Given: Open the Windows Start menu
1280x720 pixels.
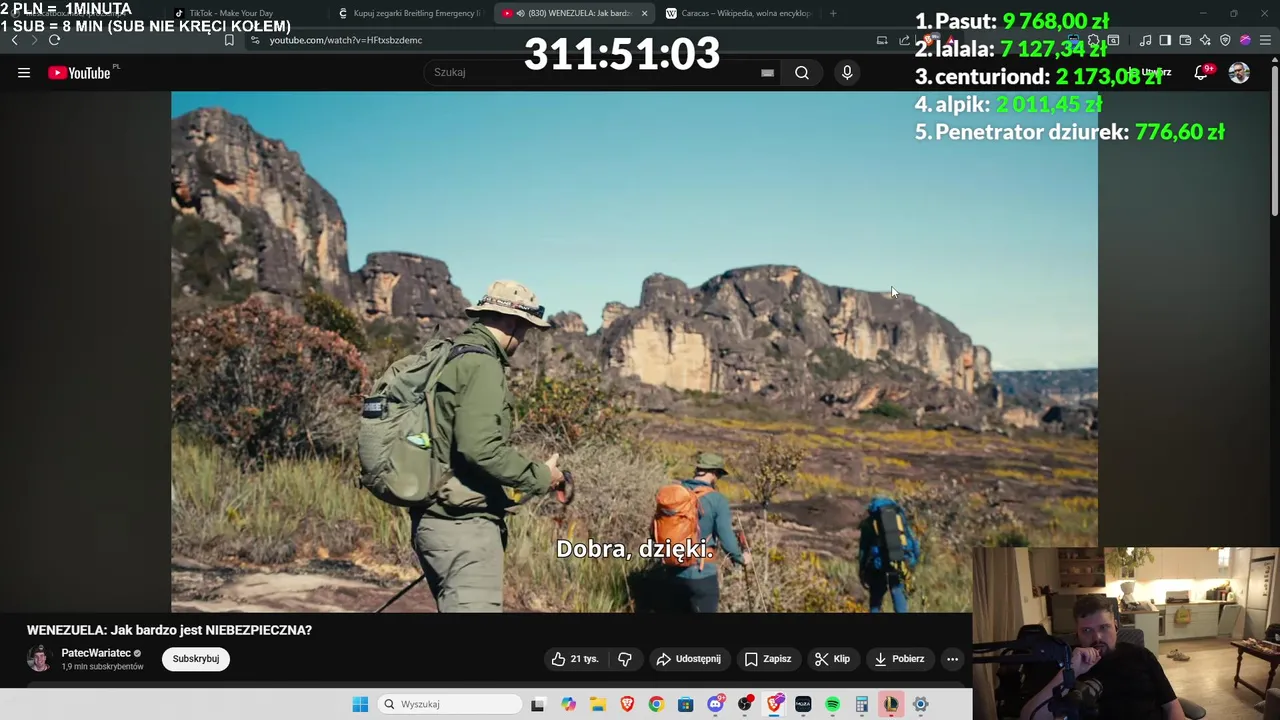Looking at the screenshot, I should pyautogui.click(x=360, y=704).
